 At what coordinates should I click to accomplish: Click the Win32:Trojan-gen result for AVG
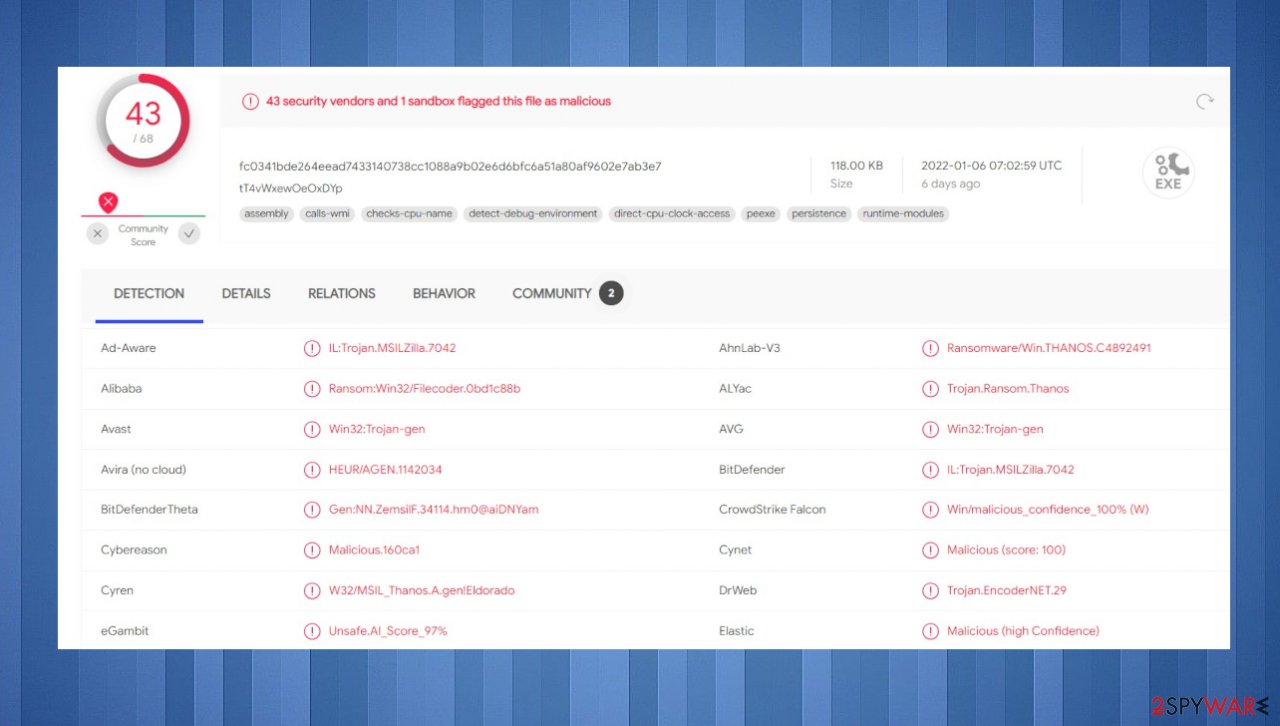pos(995,429)
